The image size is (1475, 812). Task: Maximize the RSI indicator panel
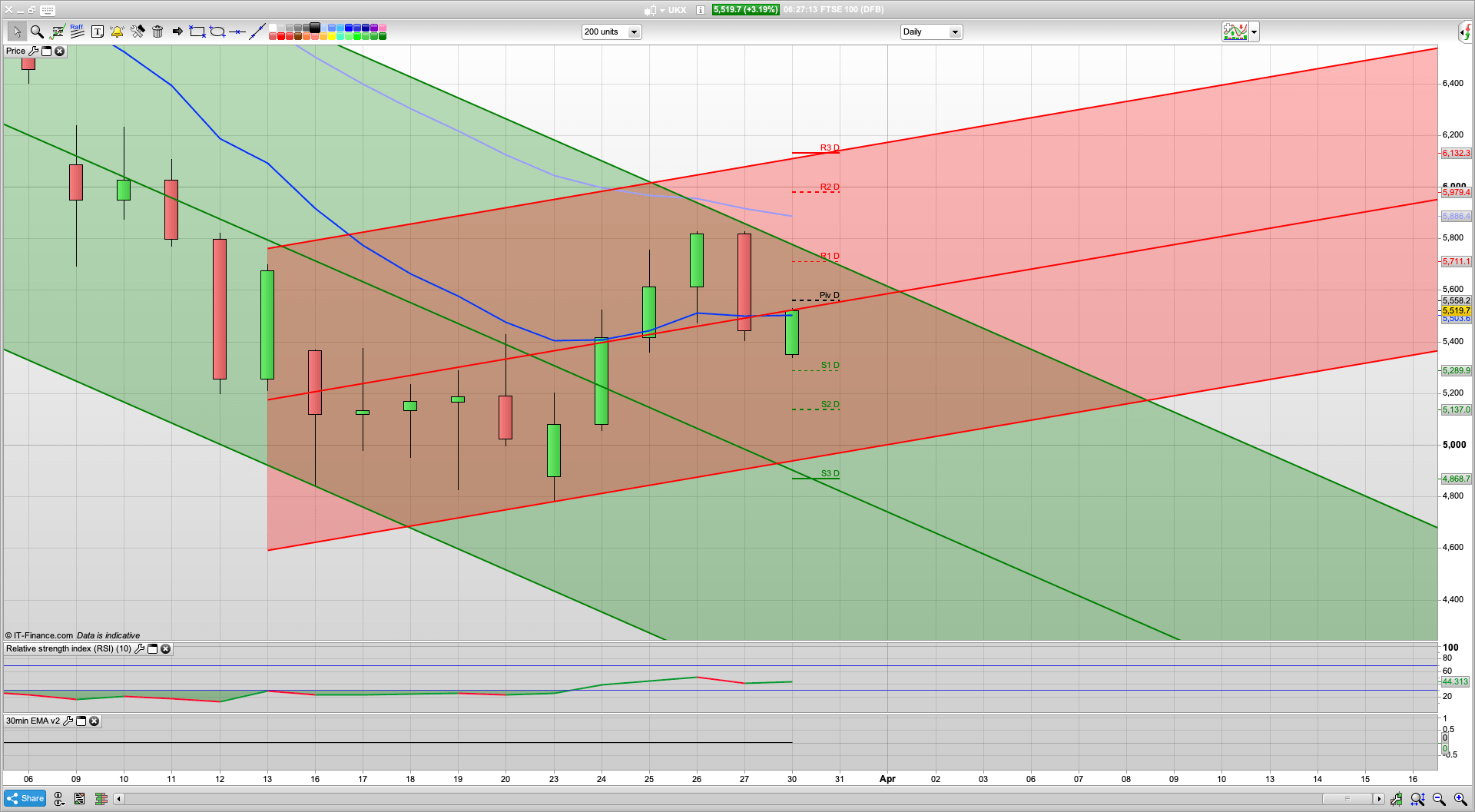(x=152, y=648)
